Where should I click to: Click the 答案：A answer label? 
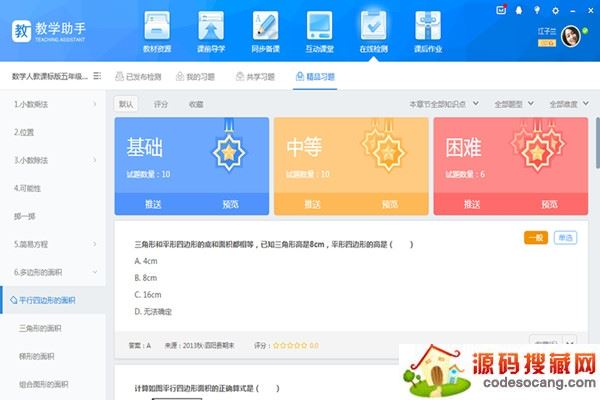click(x=140, y=345)
